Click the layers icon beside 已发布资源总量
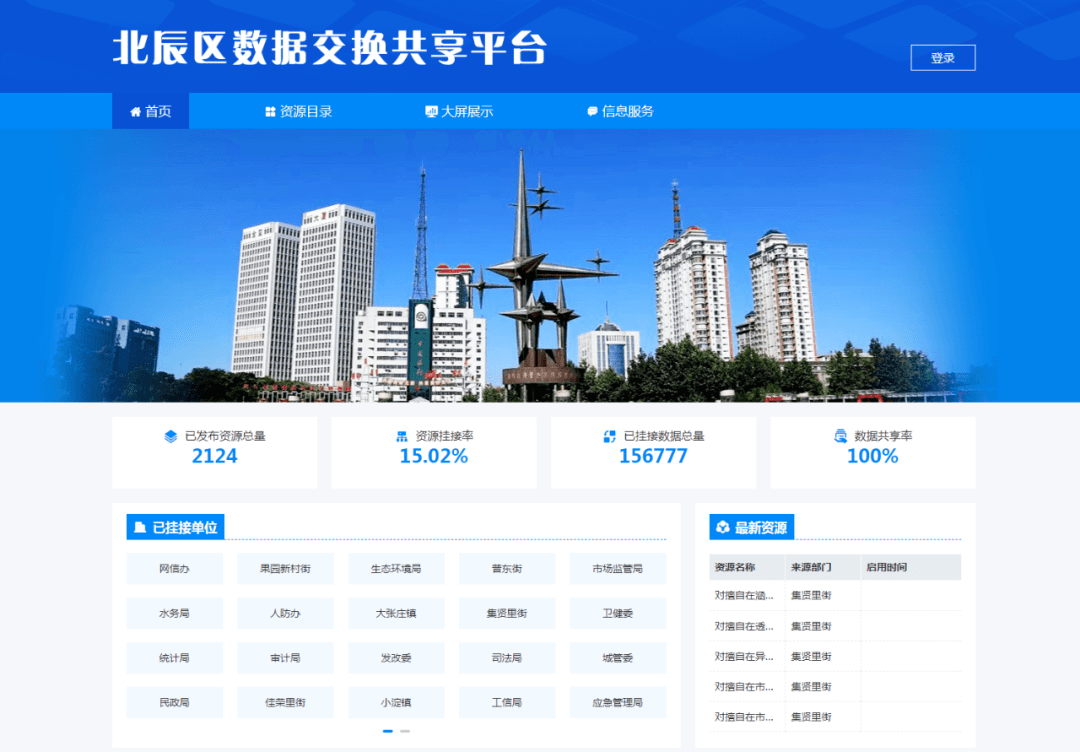Screen dimensions: 1080x752 (x=171, y=436)
